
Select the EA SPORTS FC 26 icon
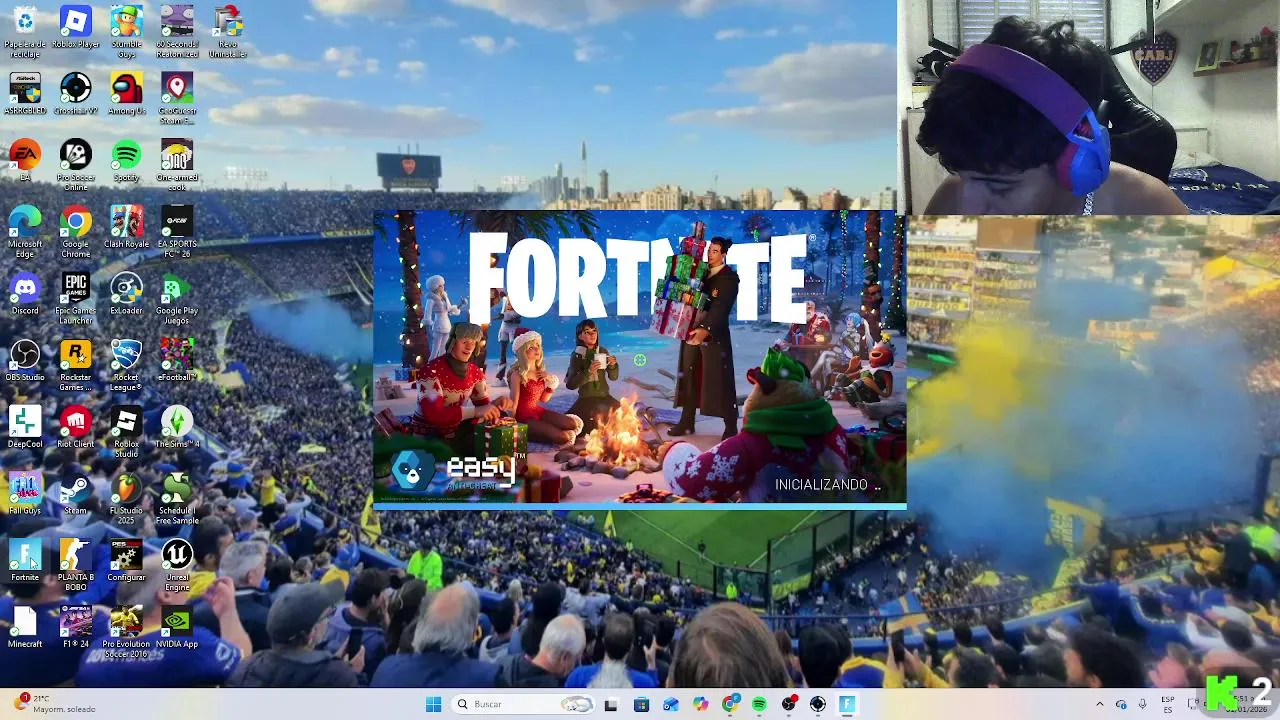tap(177, 232)
